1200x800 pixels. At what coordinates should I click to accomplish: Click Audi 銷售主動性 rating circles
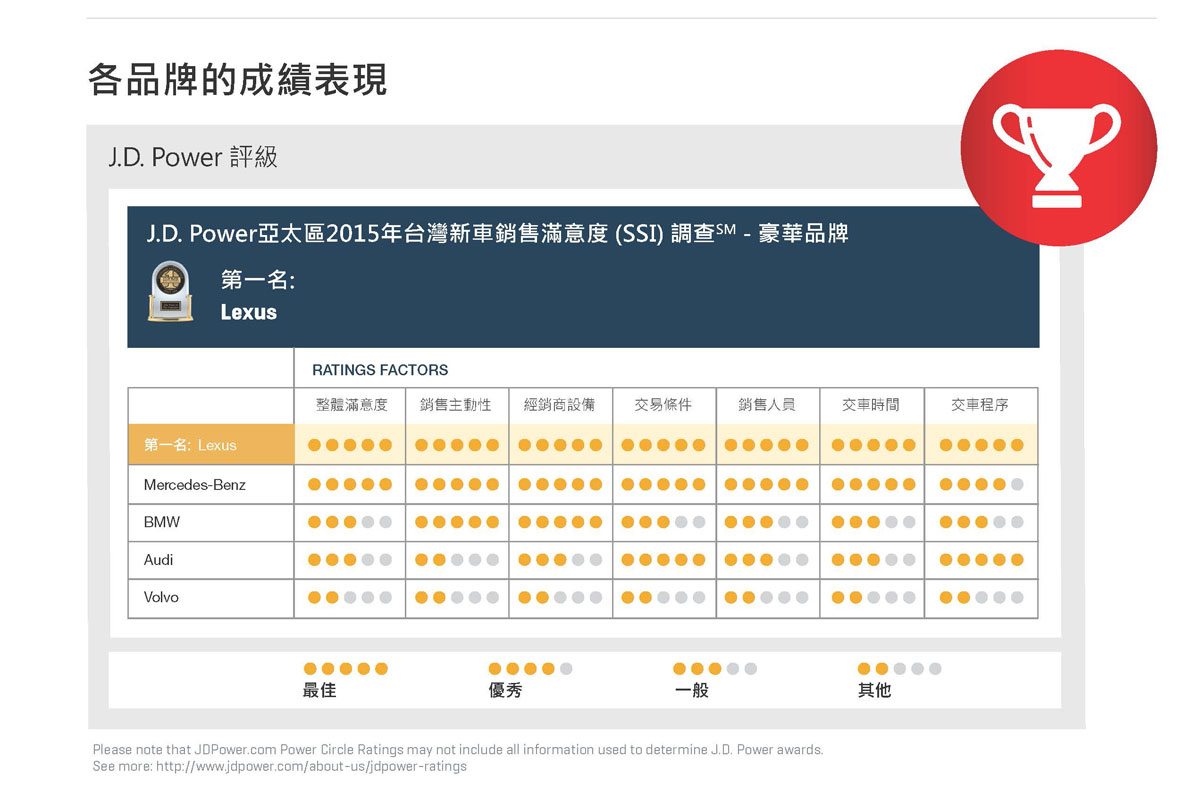click(456, 560)
